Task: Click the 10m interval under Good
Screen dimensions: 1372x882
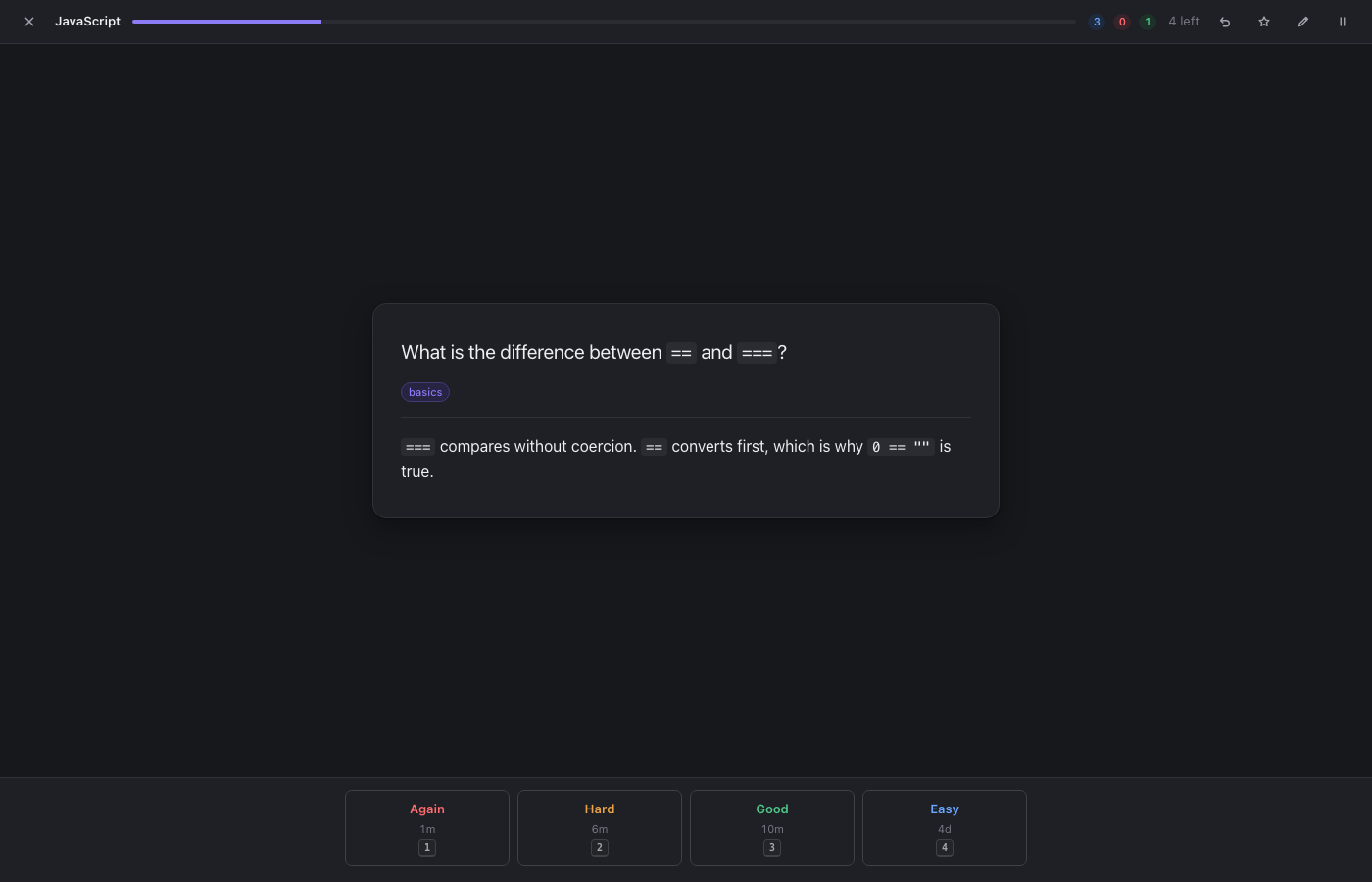Action: [x=772, y=829]
